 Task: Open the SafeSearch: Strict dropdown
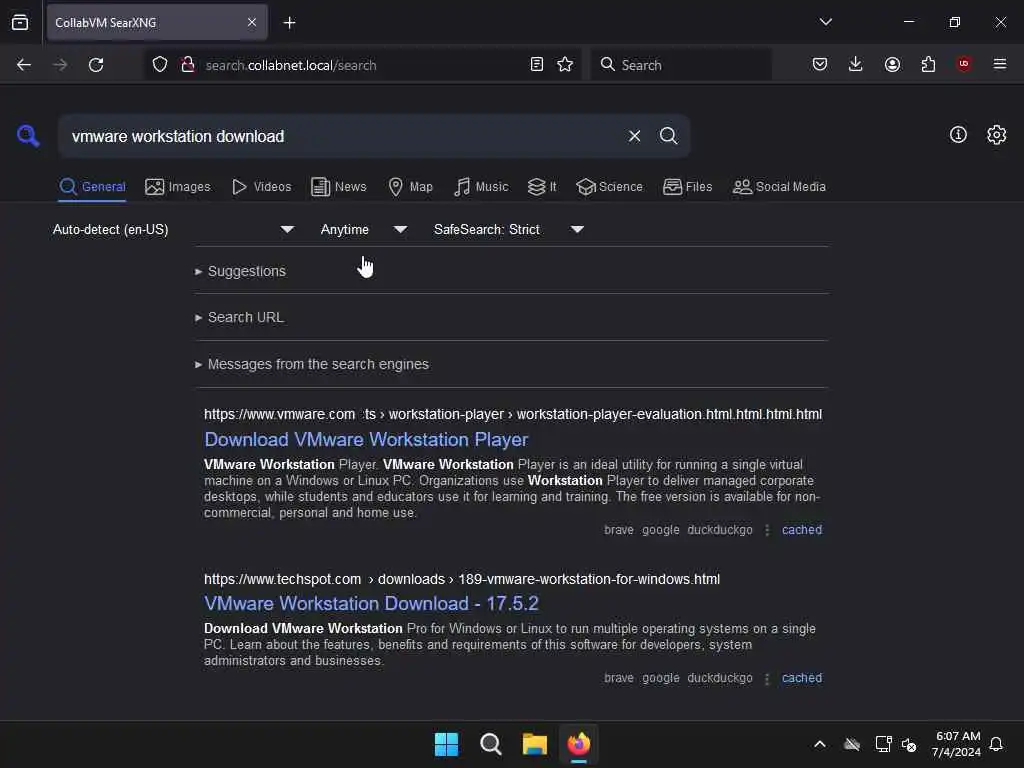coord(509,229)
